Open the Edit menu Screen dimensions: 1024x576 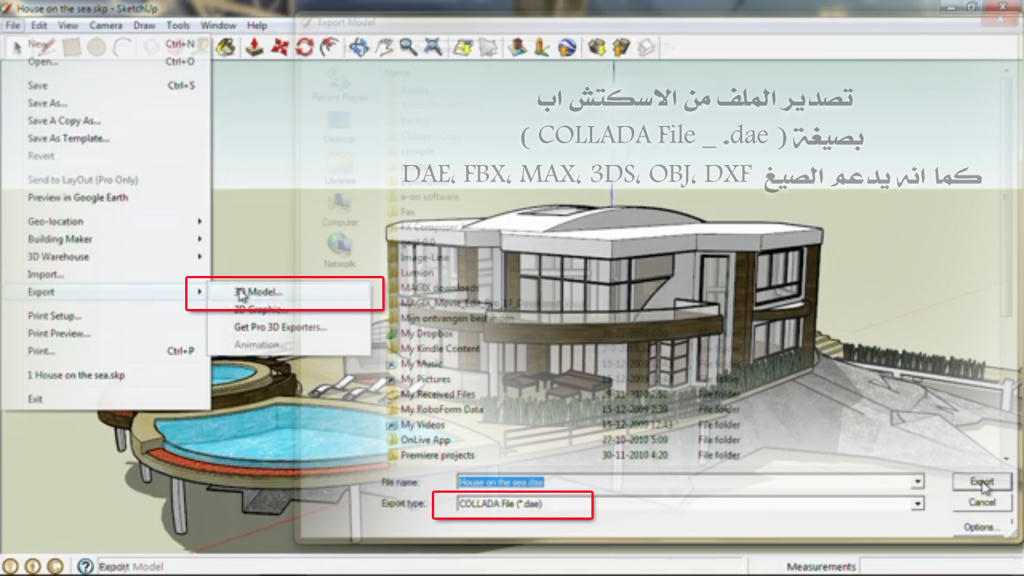[39, 25]
